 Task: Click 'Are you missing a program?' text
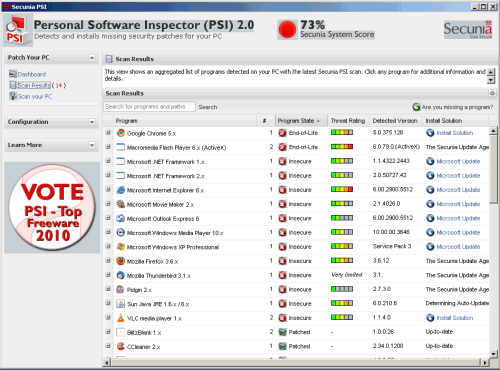(x=457, y=107)
